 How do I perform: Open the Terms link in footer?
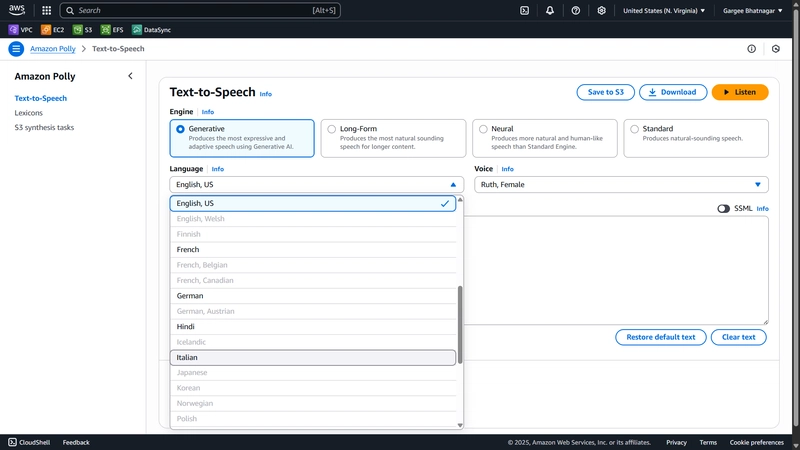[x=708, y=442]
